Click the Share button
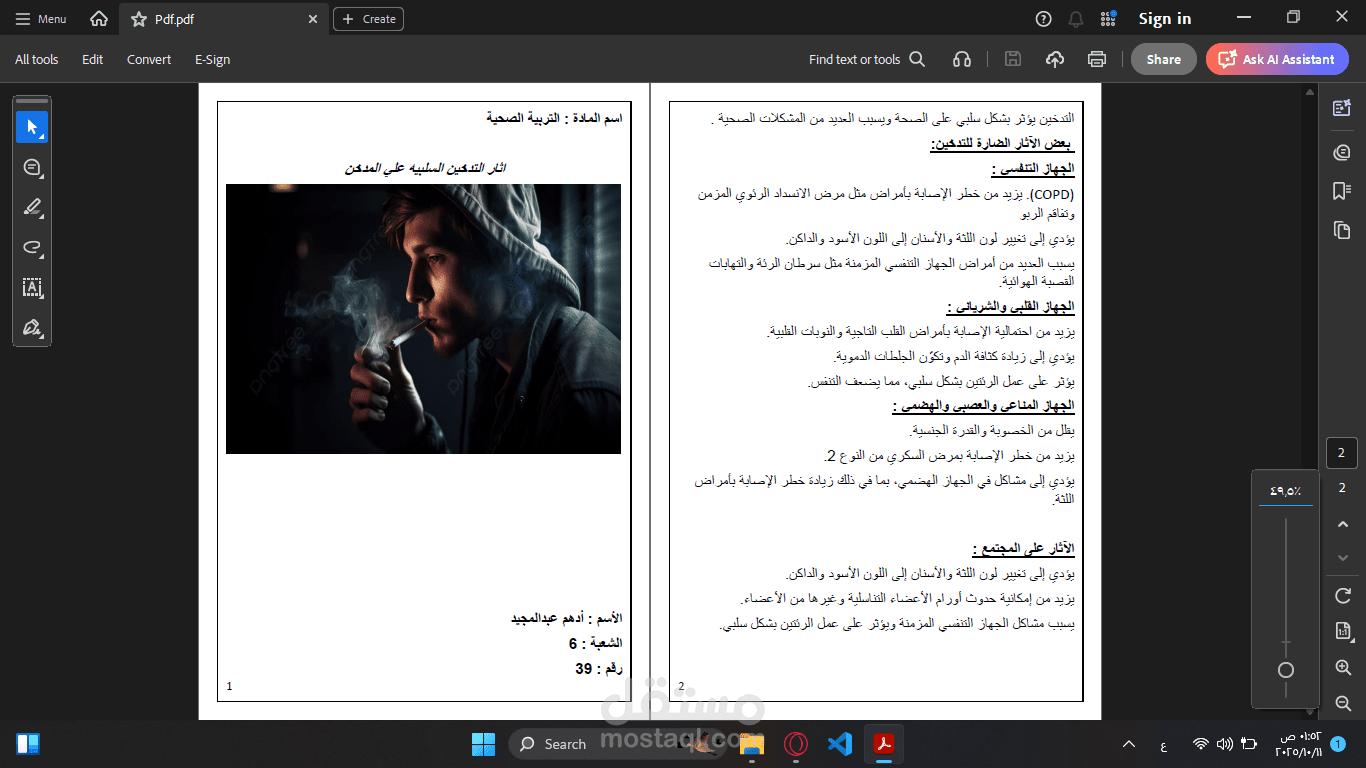Viewport: 1366px width, 768px height. pyautogui.click(x=1164, y=59)
